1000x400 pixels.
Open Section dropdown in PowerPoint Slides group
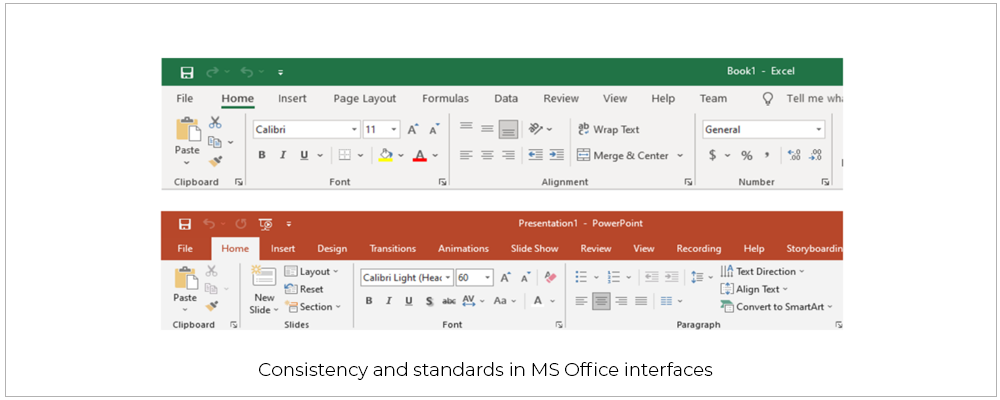point(312,307)
